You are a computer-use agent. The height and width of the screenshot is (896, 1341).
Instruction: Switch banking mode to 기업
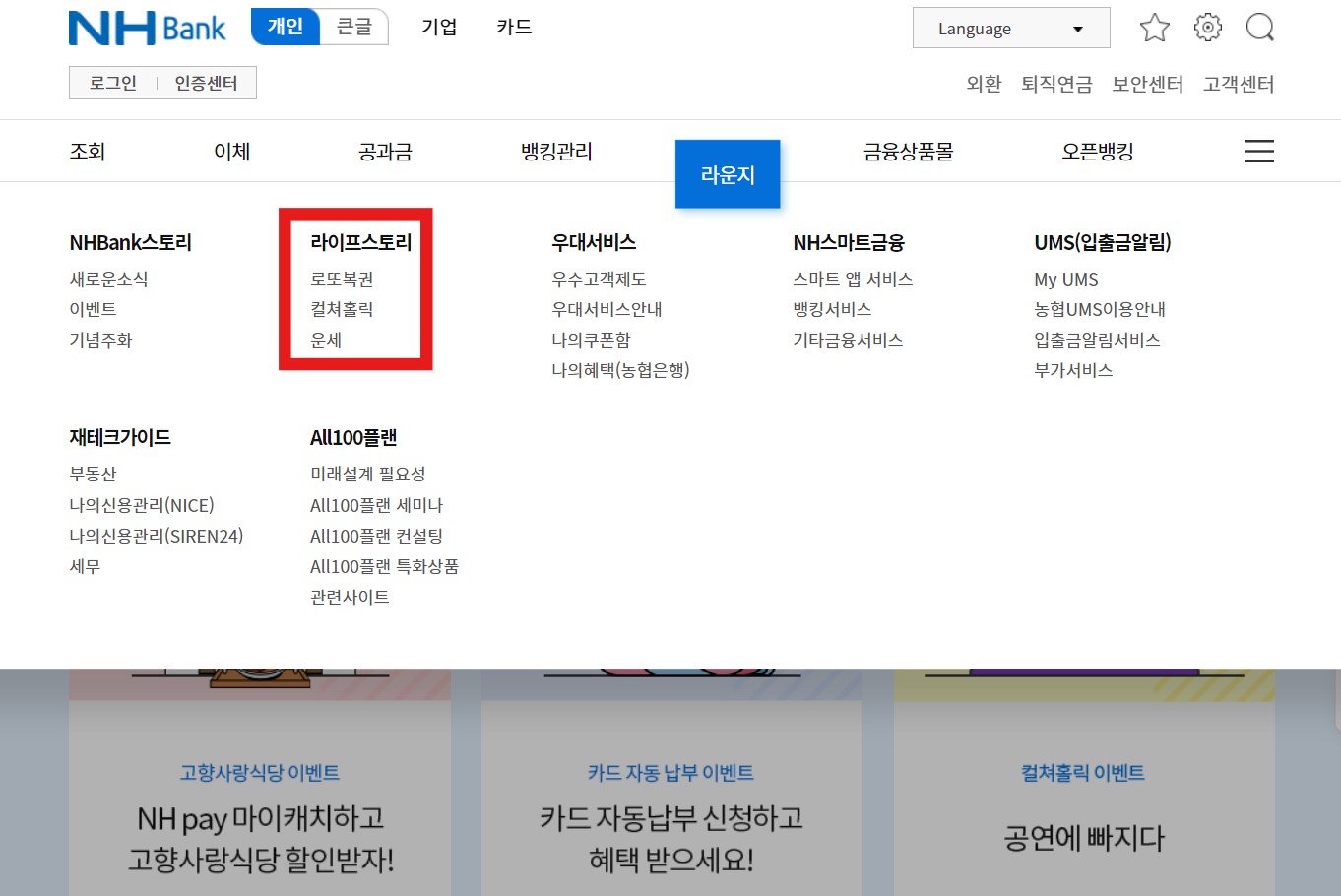[439, 27]
